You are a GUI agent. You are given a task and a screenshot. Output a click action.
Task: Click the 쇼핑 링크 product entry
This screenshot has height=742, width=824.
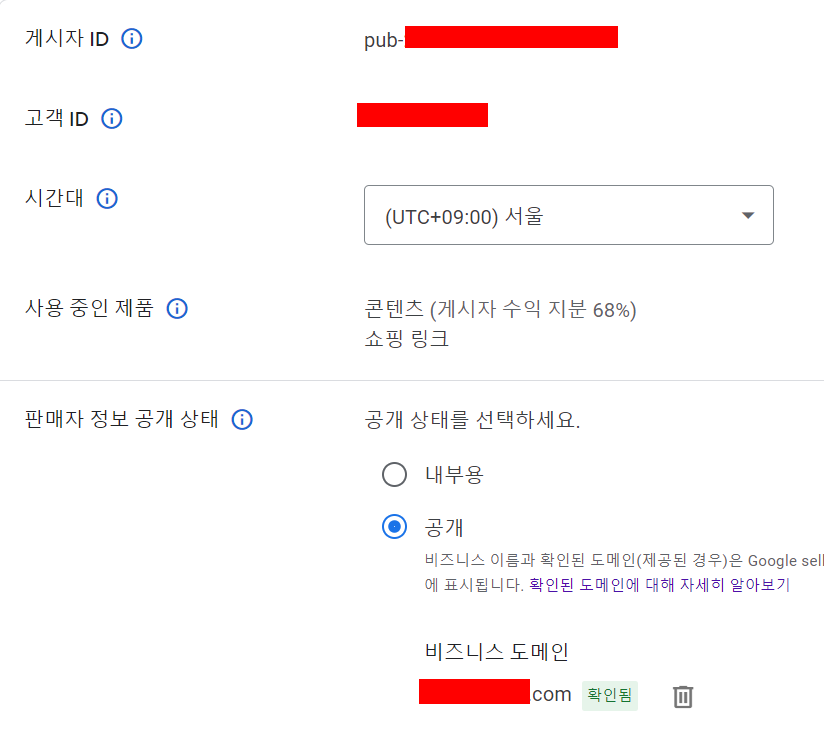tap(397, 340)
